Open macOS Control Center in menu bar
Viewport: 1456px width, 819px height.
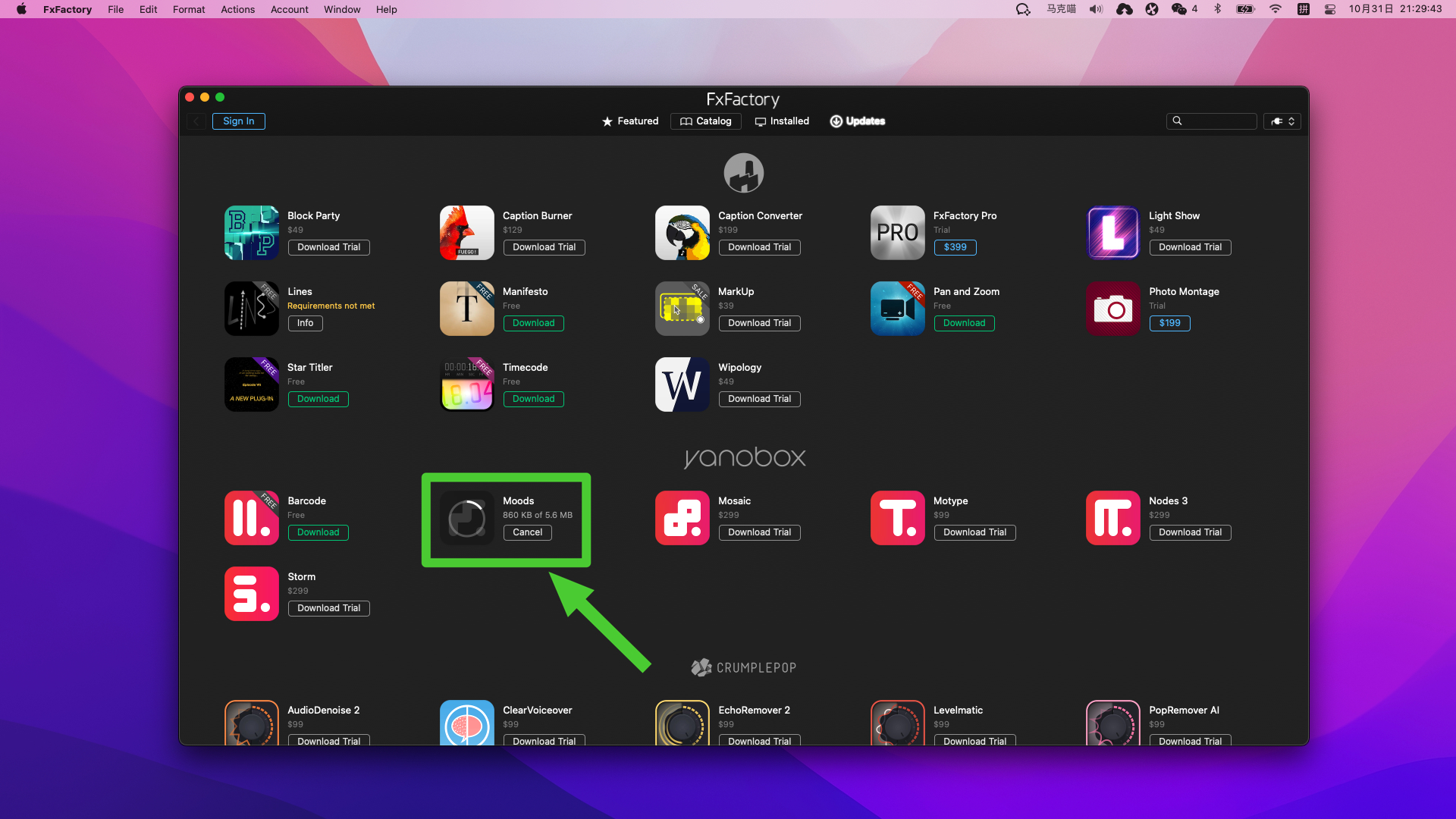pyautogui.click(x=1329, y=9)
